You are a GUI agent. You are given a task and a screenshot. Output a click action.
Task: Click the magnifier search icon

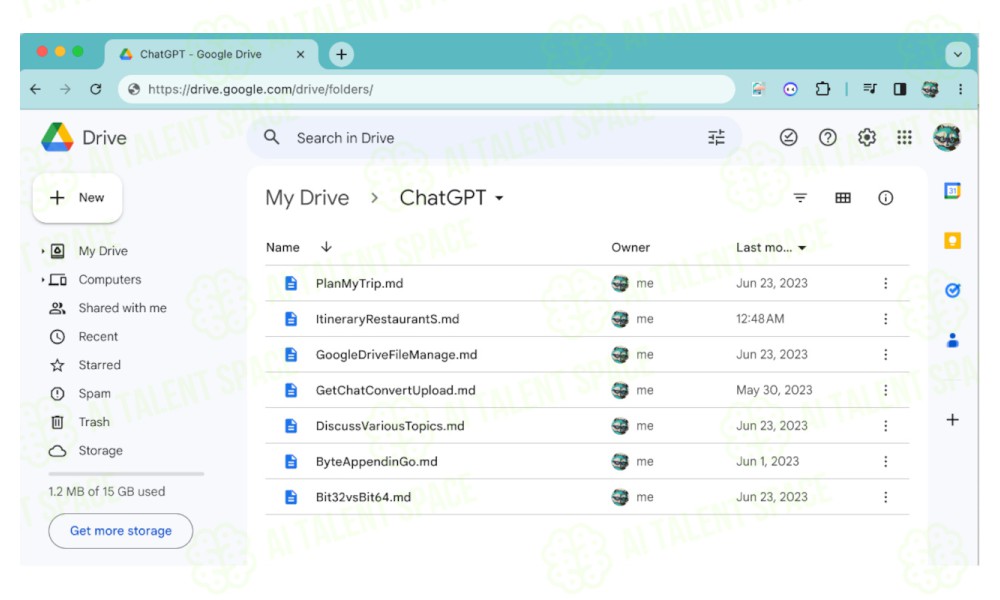coord(272,137)
